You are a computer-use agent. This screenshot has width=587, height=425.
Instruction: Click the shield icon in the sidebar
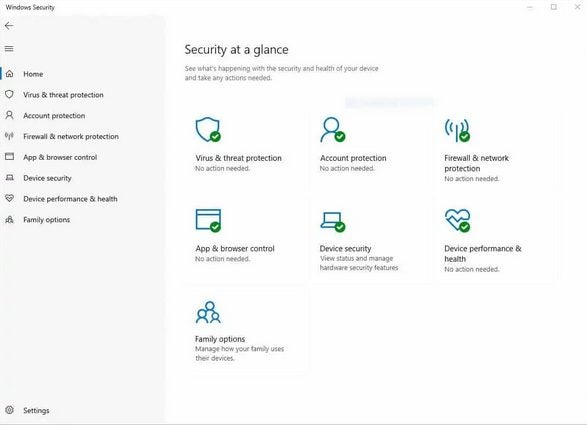[x=9, y=94]
